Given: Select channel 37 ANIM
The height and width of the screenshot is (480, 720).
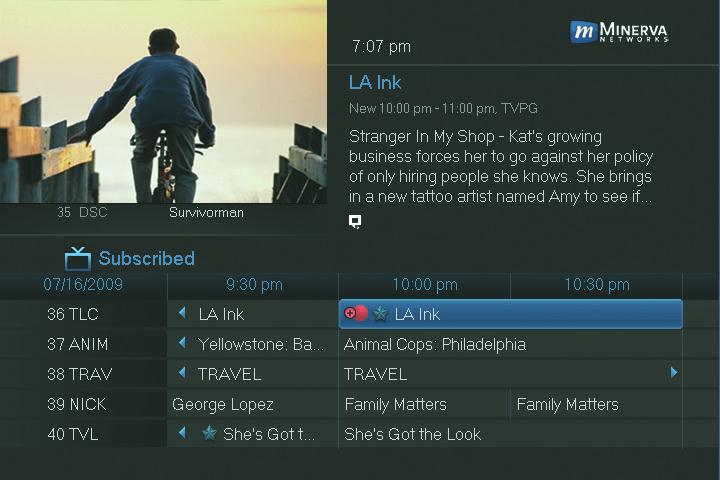Looking at the screenshot, I should pos(78,344).
